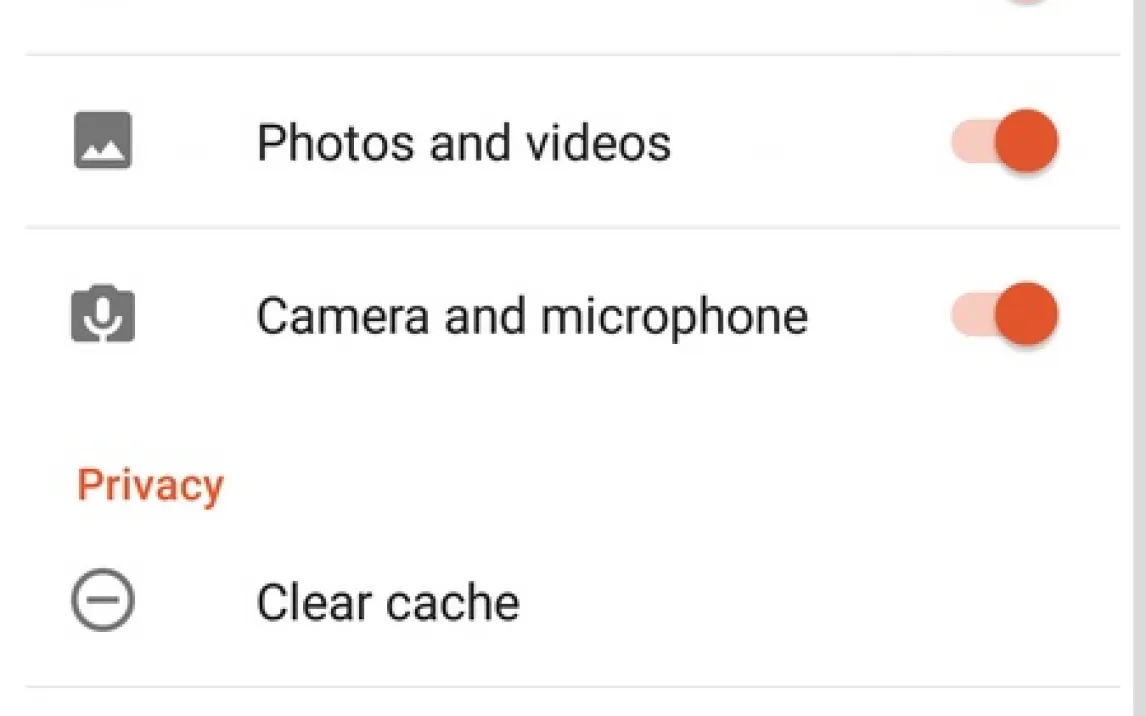Screen dimensions: 1146x716
Task: Tap the Camera and microphone label
Action: 531,317
